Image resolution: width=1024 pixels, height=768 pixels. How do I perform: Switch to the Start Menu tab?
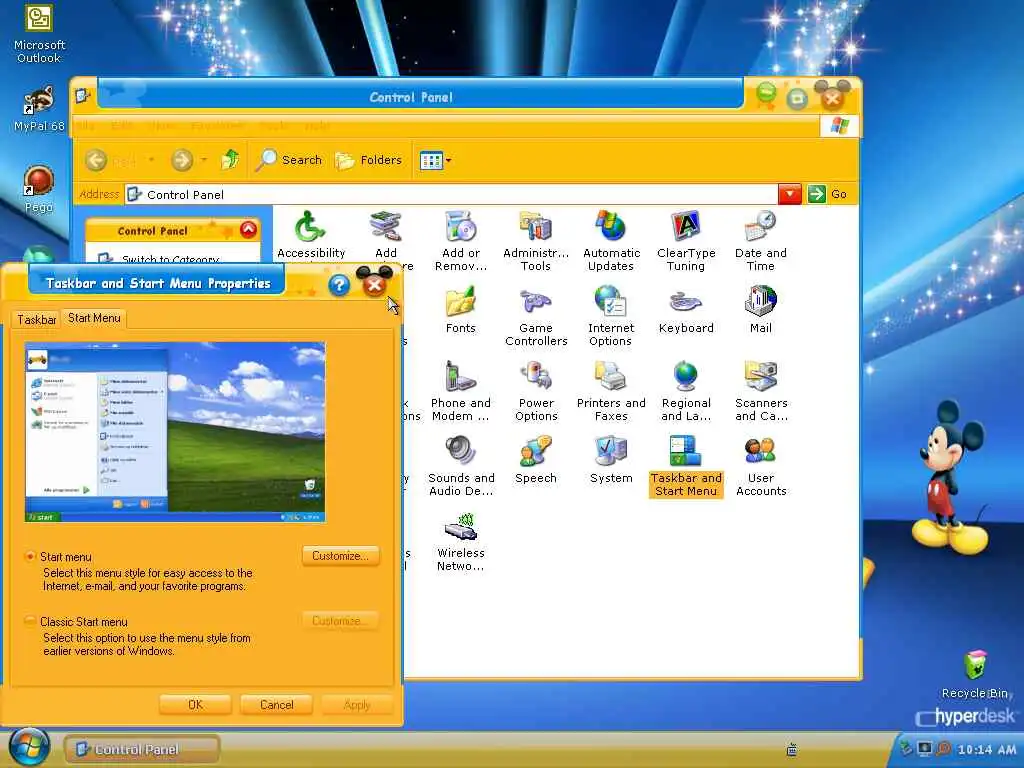(x=94, y=318)
